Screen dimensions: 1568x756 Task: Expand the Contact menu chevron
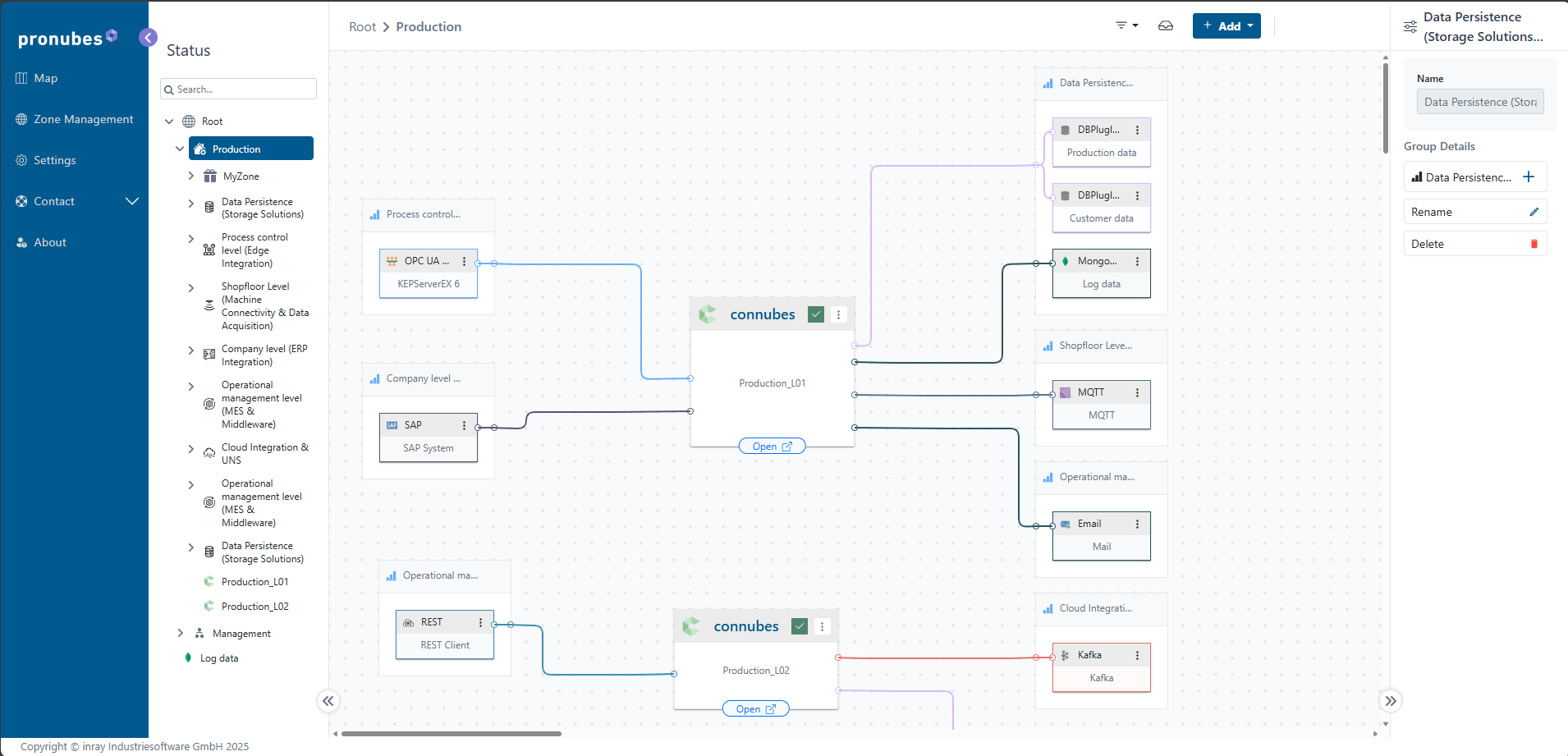click(x=131, y=201)
